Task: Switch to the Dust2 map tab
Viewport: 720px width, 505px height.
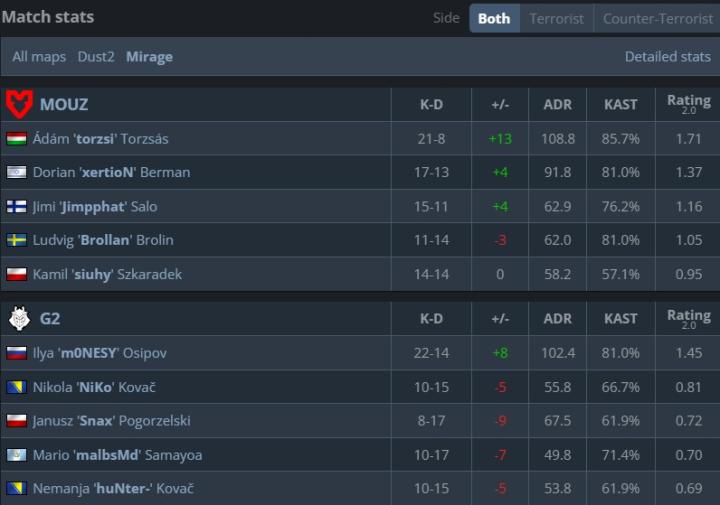Action: (x=96, y=57)
